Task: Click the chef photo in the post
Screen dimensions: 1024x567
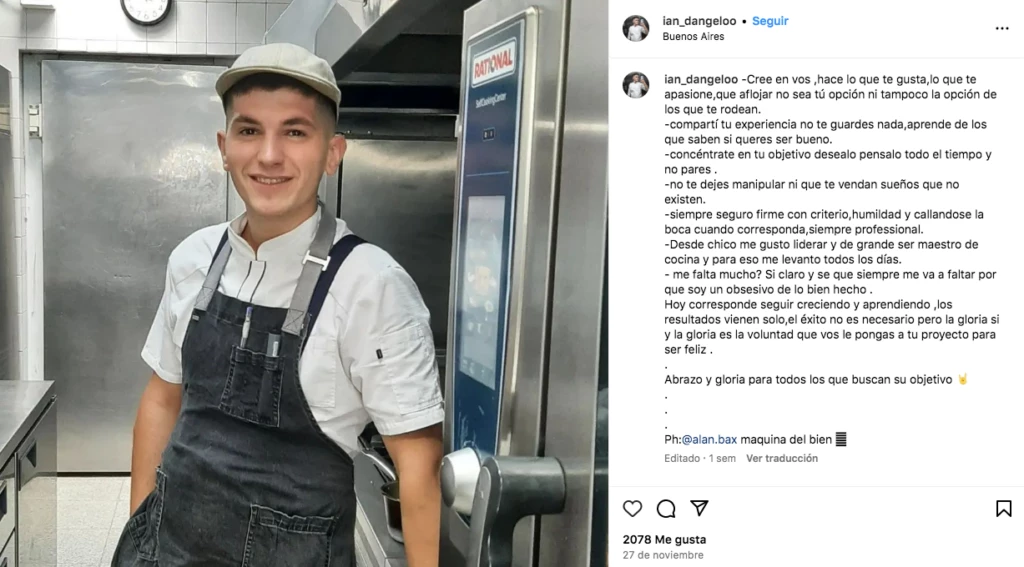Action: coord(304,284)
